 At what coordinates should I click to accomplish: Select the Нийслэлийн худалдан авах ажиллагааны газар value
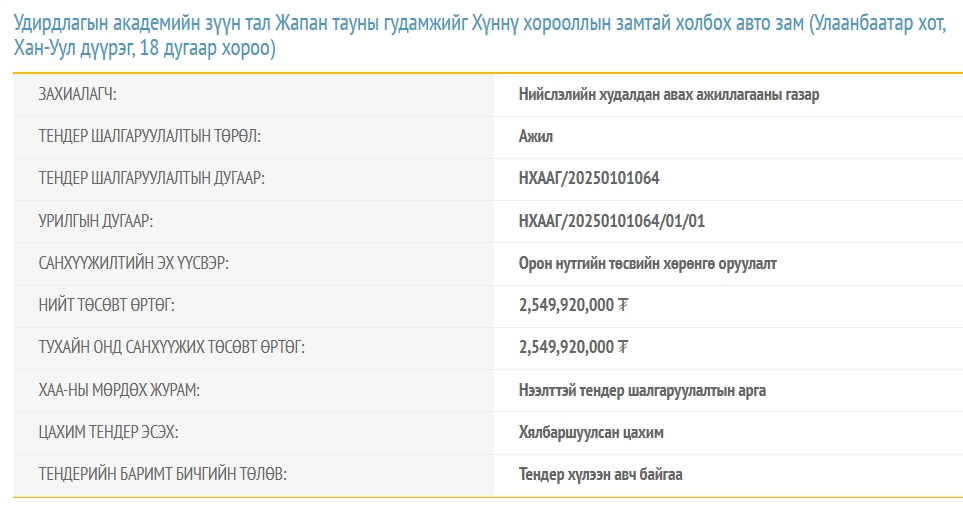point(669,95)
